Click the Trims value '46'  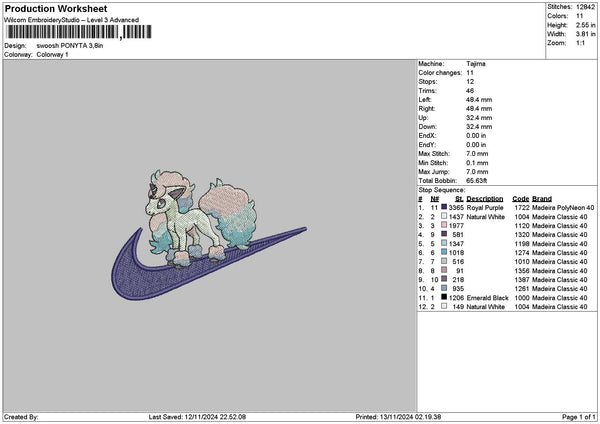tap(470, 91)
